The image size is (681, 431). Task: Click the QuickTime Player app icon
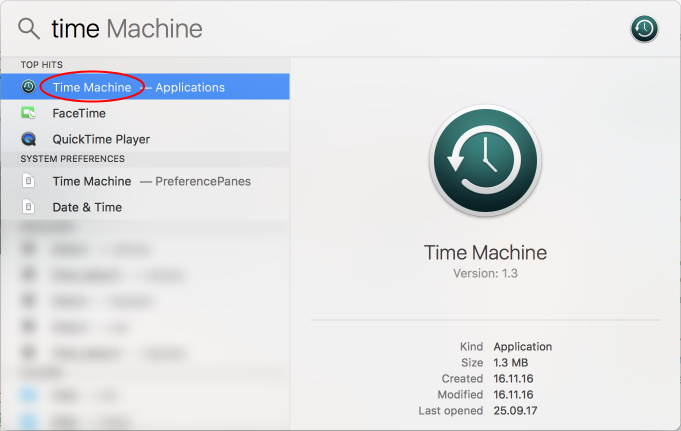click(29, 139)
